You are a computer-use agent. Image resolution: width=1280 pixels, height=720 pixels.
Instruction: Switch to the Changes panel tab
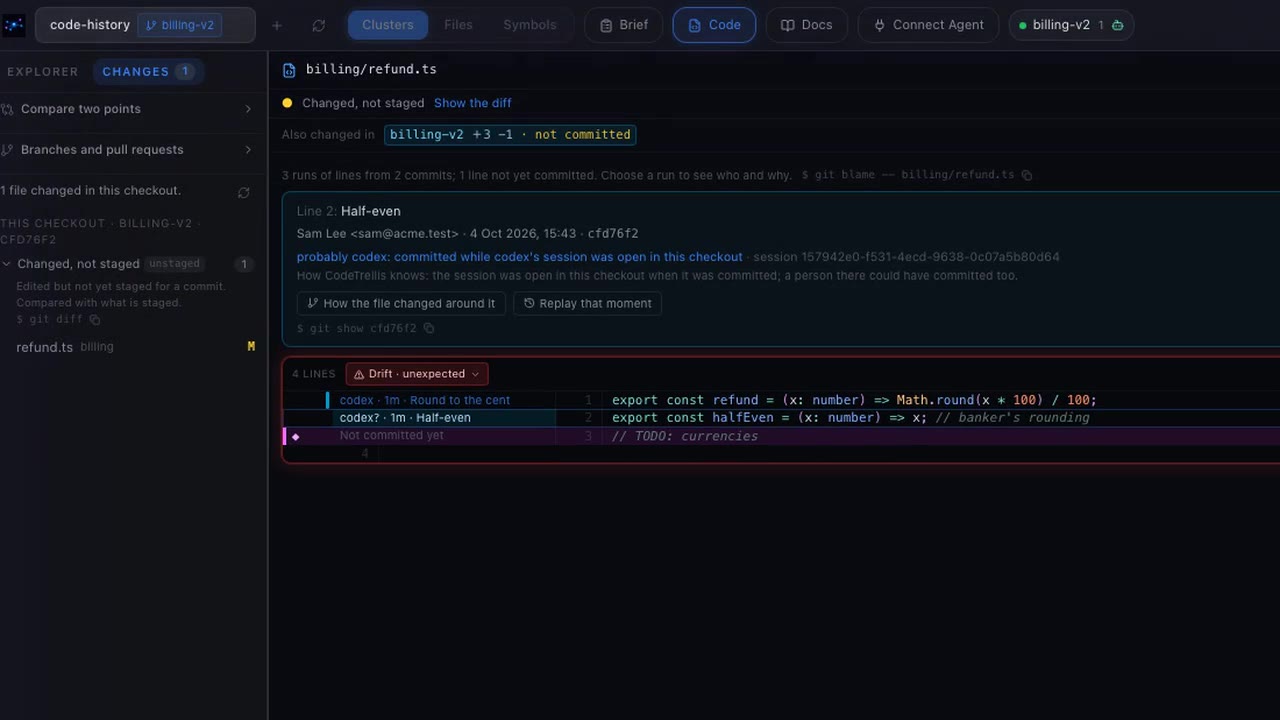(148, 72)
